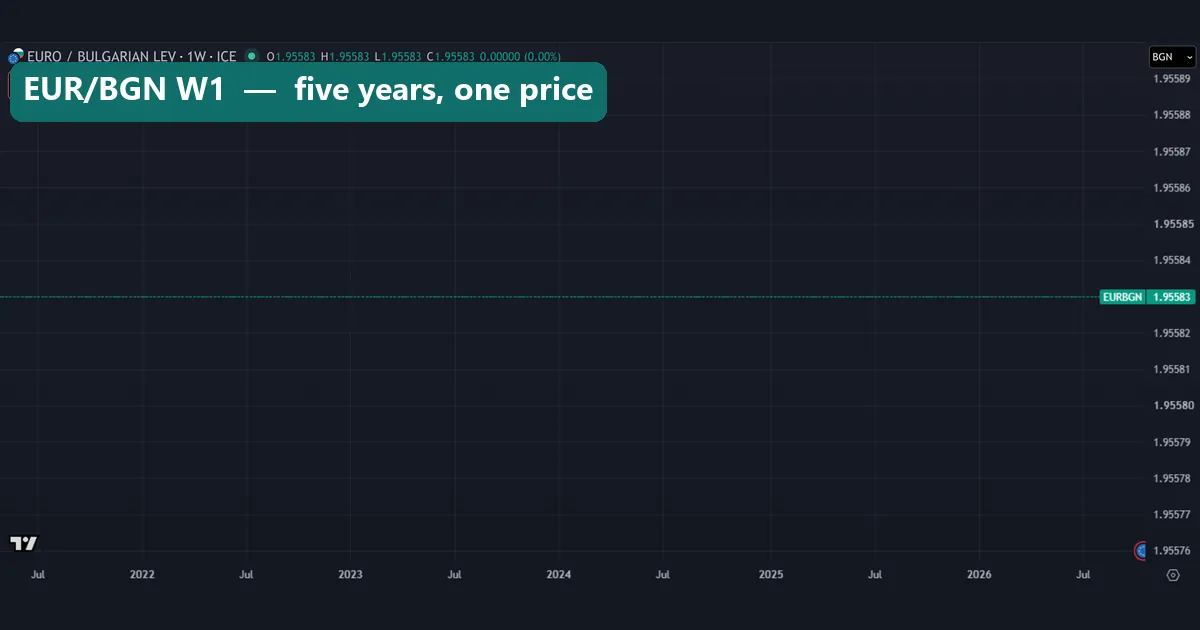The width and height of the screenshot is (1200, 630).
Task: Click the EUR/BGN W1 title banner
Action: coord(308,92)
